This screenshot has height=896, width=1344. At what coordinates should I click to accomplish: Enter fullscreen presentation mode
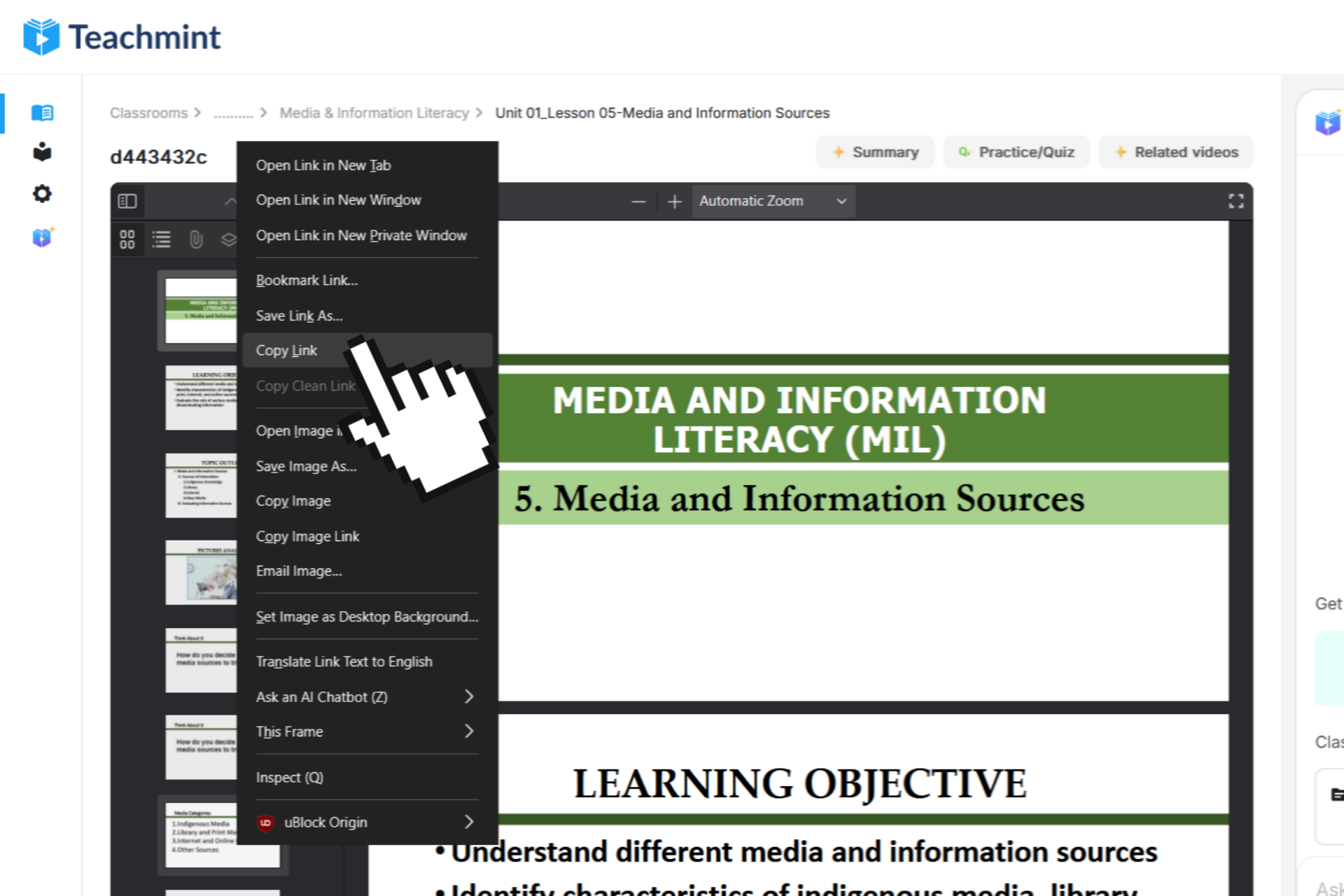coord(1235,202)
